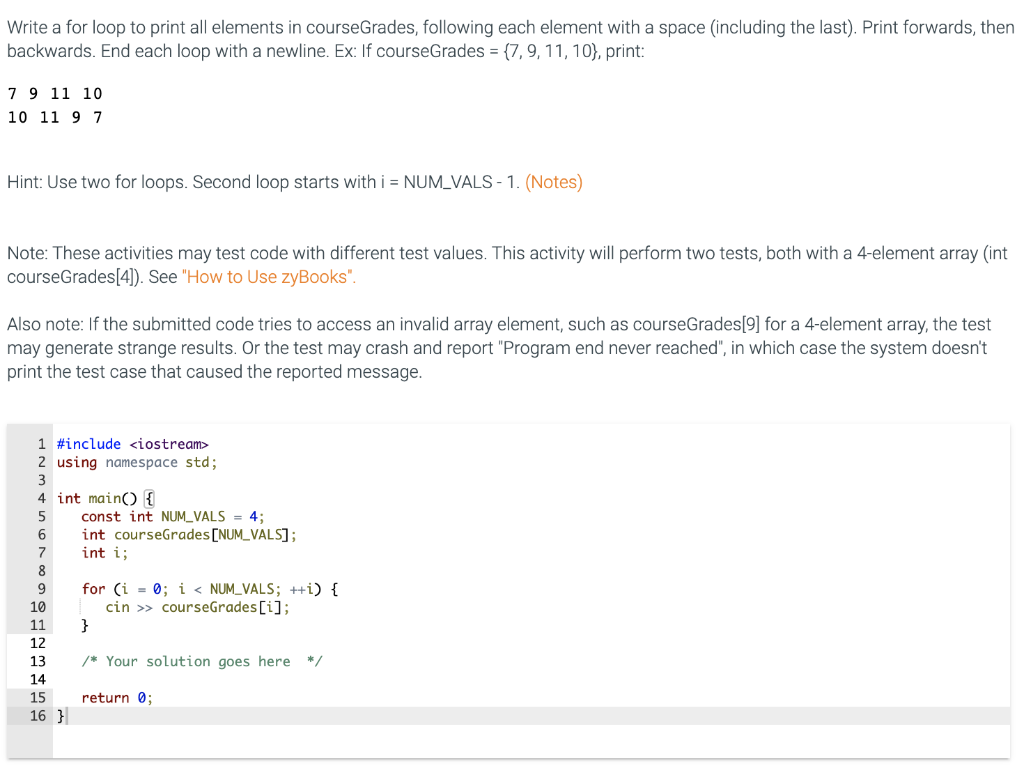
Task: Click line number 9 in the gutter
Action: (40, 588)
